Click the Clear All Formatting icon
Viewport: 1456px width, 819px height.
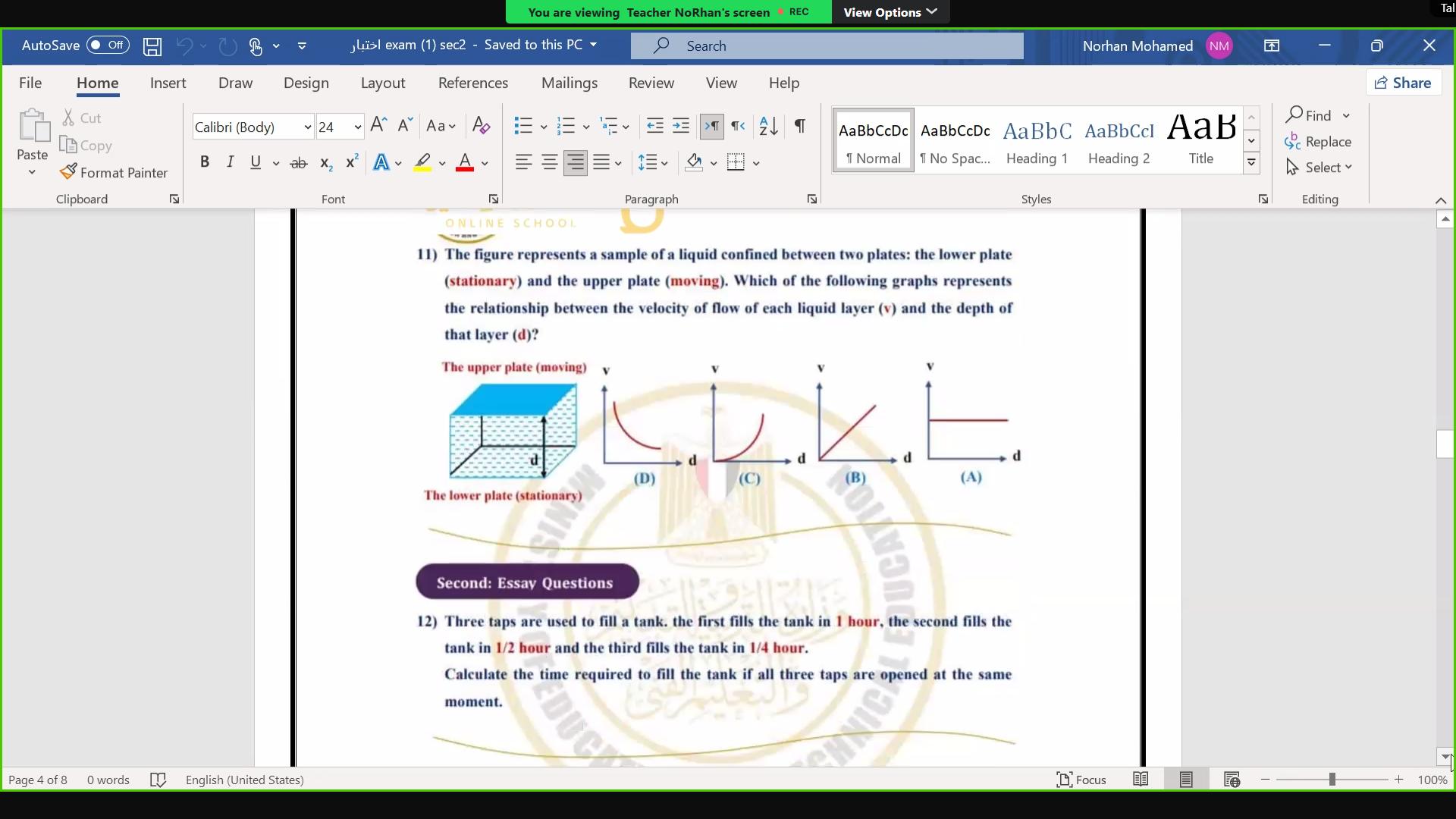pos(481,126)
